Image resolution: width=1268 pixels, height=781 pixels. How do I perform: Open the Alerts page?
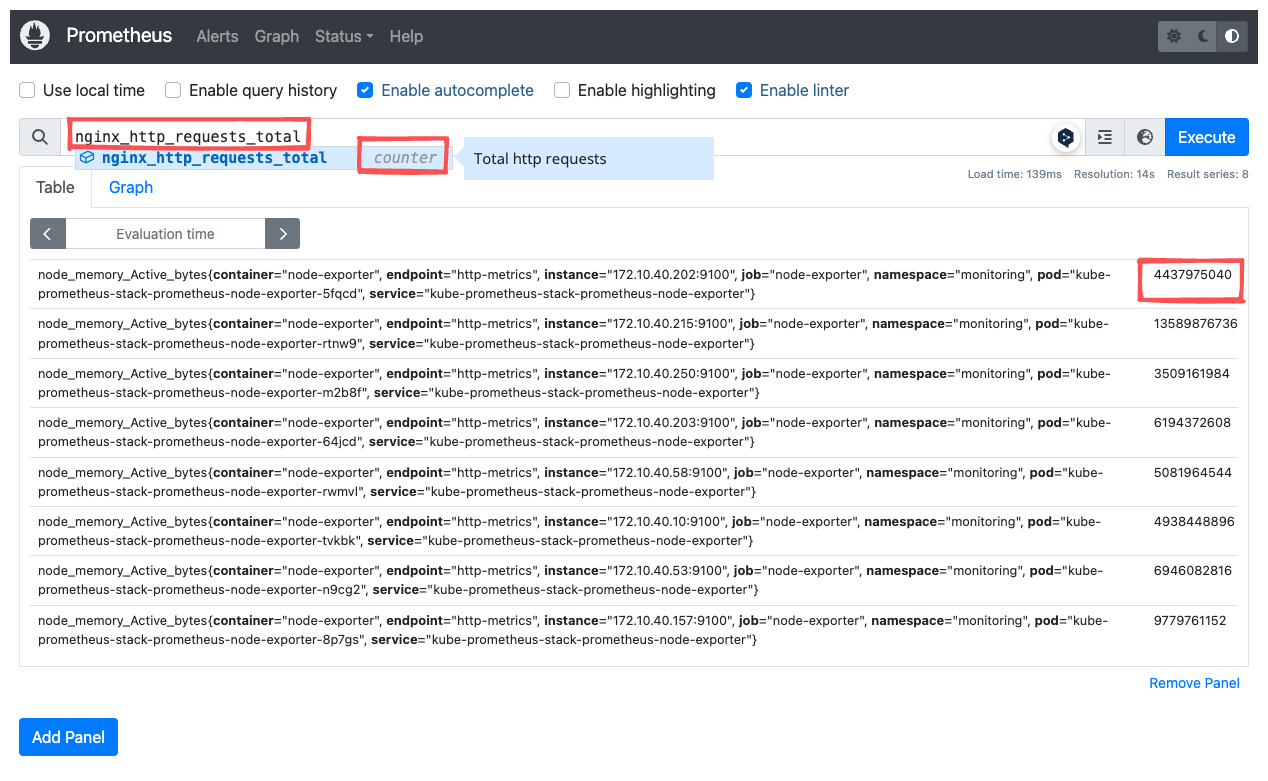pyautogui.click(x=217, y=36)
